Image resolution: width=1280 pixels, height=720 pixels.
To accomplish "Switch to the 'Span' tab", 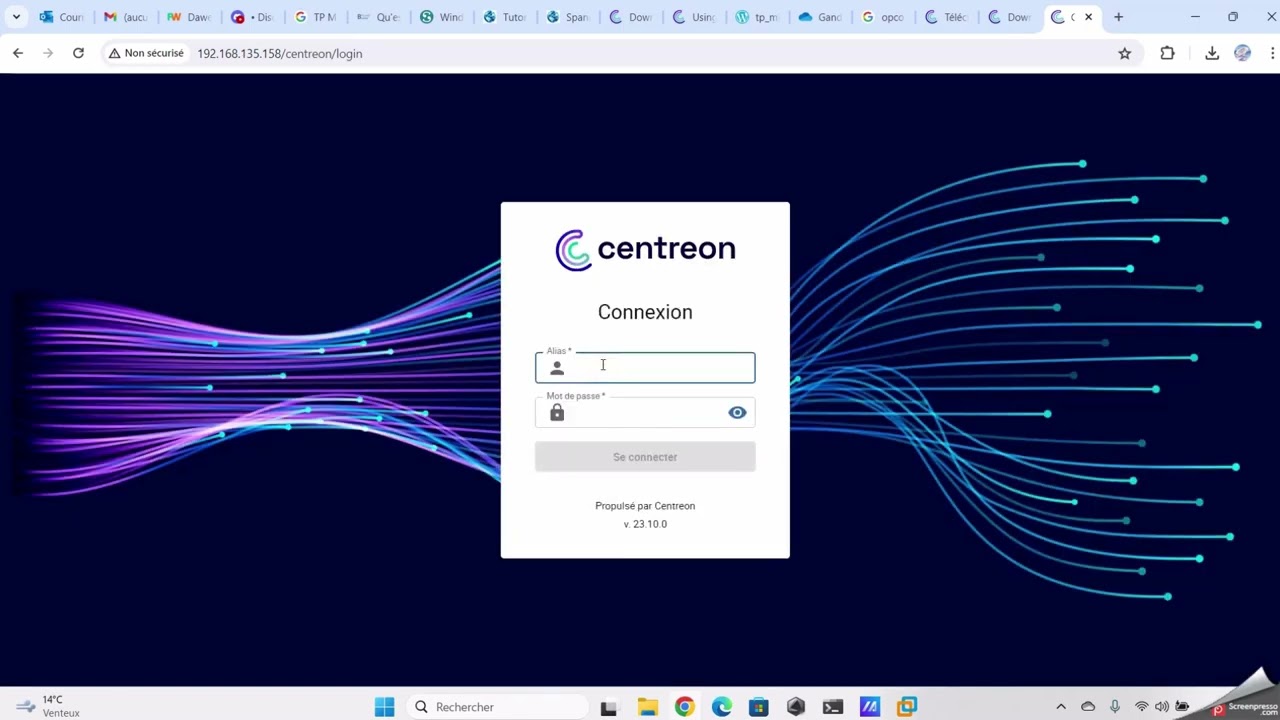I will pos(567,17).
